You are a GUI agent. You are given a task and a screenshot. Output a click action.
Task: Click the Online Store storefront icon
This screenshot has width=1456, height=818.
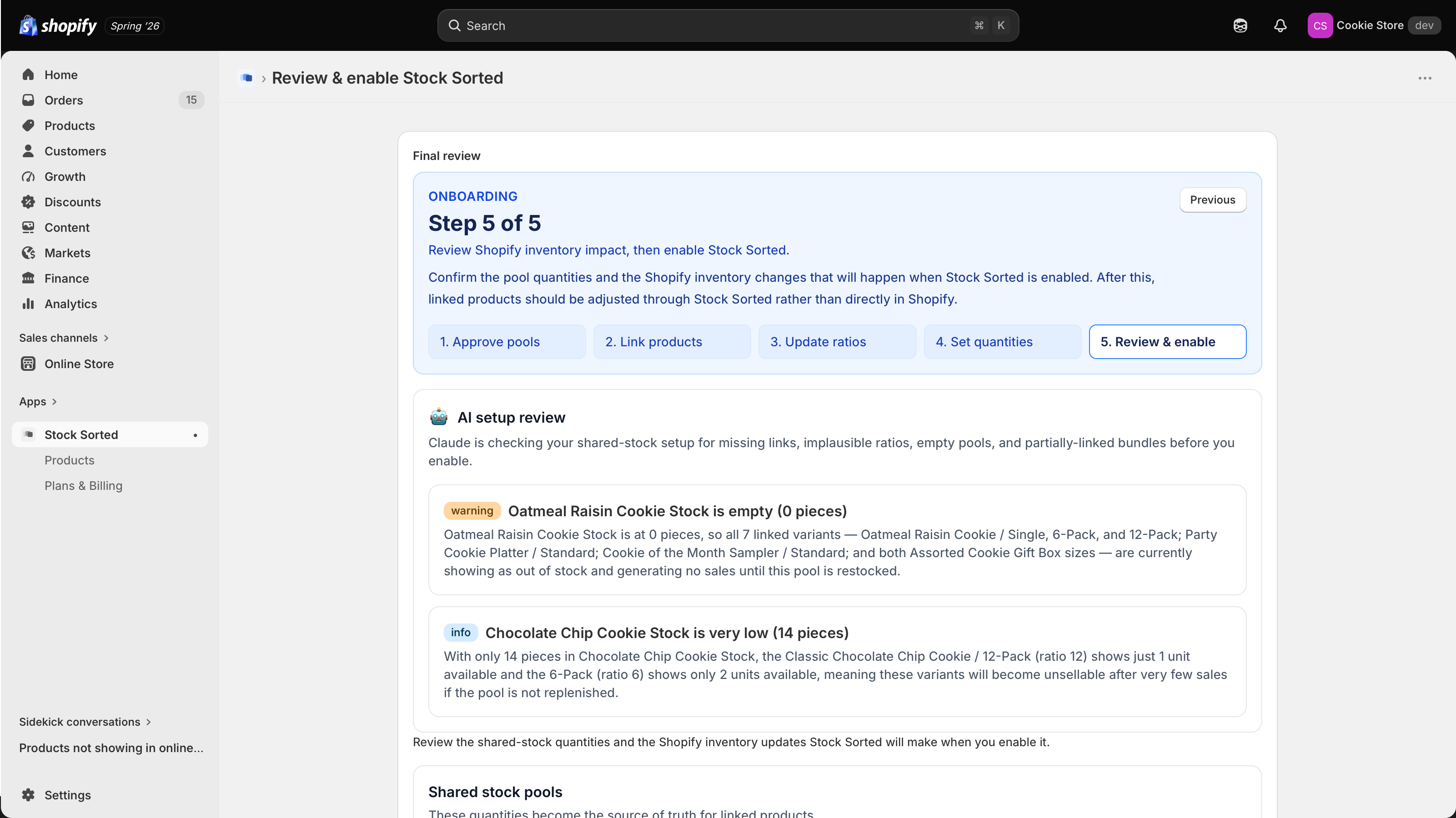coord(28,363)
